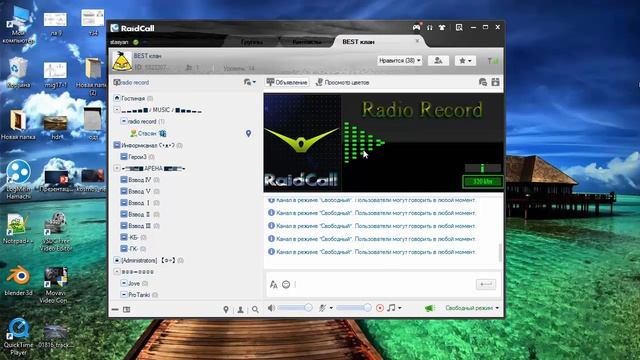This screenshot has height=360, width=640.
Task: Click the save disk icon above the banner
Action: [496, 82]
